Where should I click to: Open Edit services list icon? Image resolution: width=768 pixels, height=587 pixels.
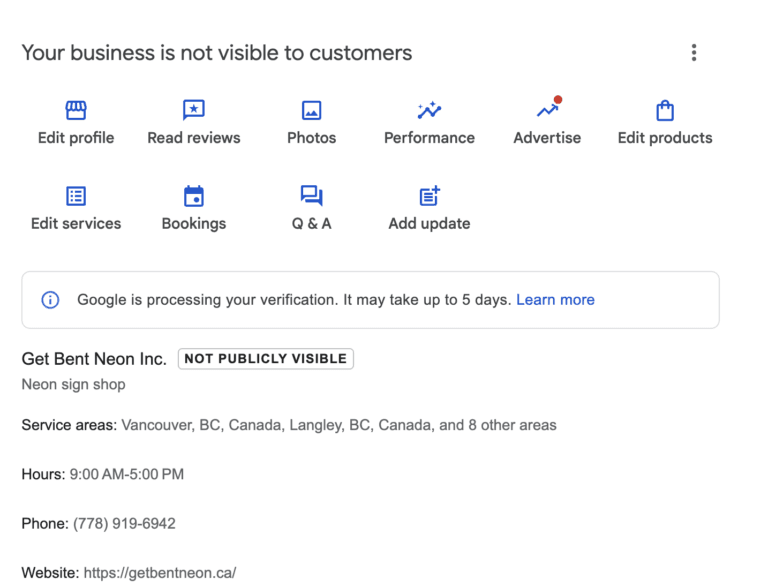(76, 196)
